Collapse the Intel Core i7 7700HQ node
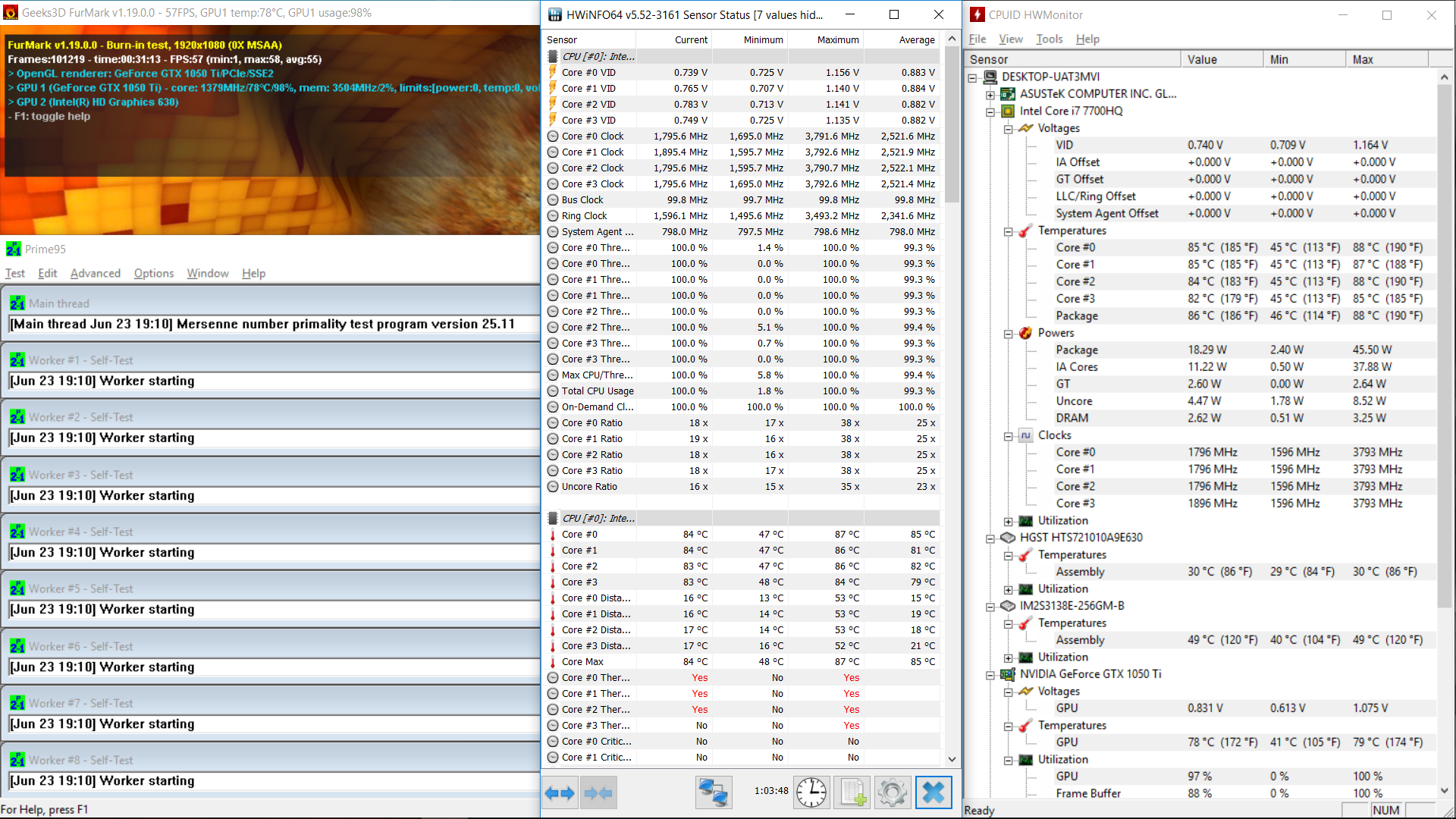Viewport: 1456px width, 819px height. pos(990,111)
